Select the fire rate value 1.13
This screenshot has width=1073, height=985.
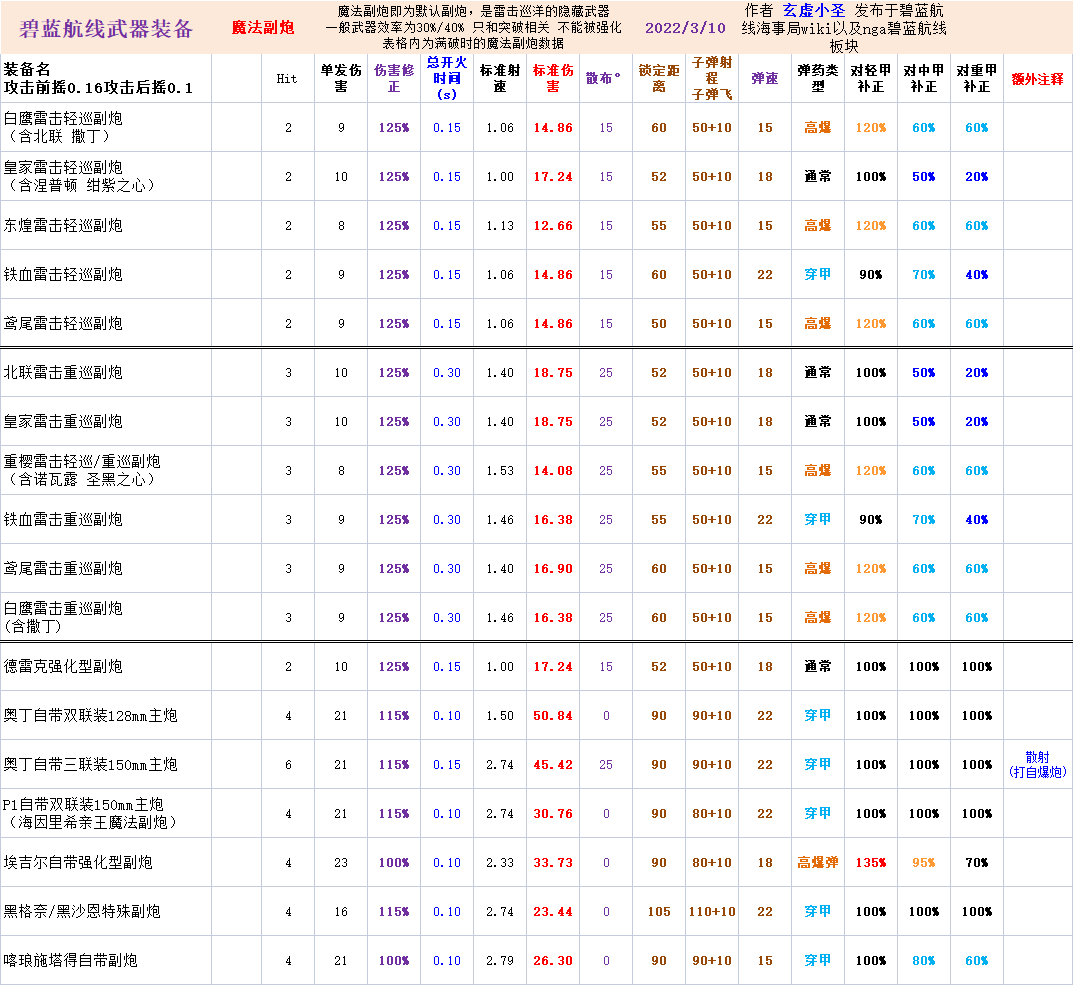(500, 226)
